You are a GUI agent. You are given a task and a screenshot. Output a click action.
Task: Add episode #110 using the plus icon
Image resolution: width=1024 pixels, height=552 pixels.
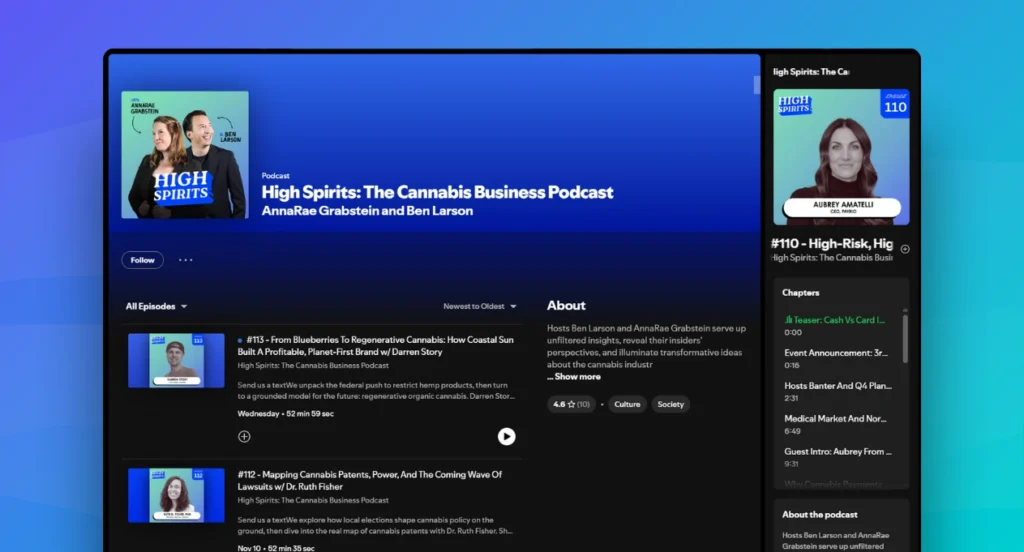tap(905, 249)
